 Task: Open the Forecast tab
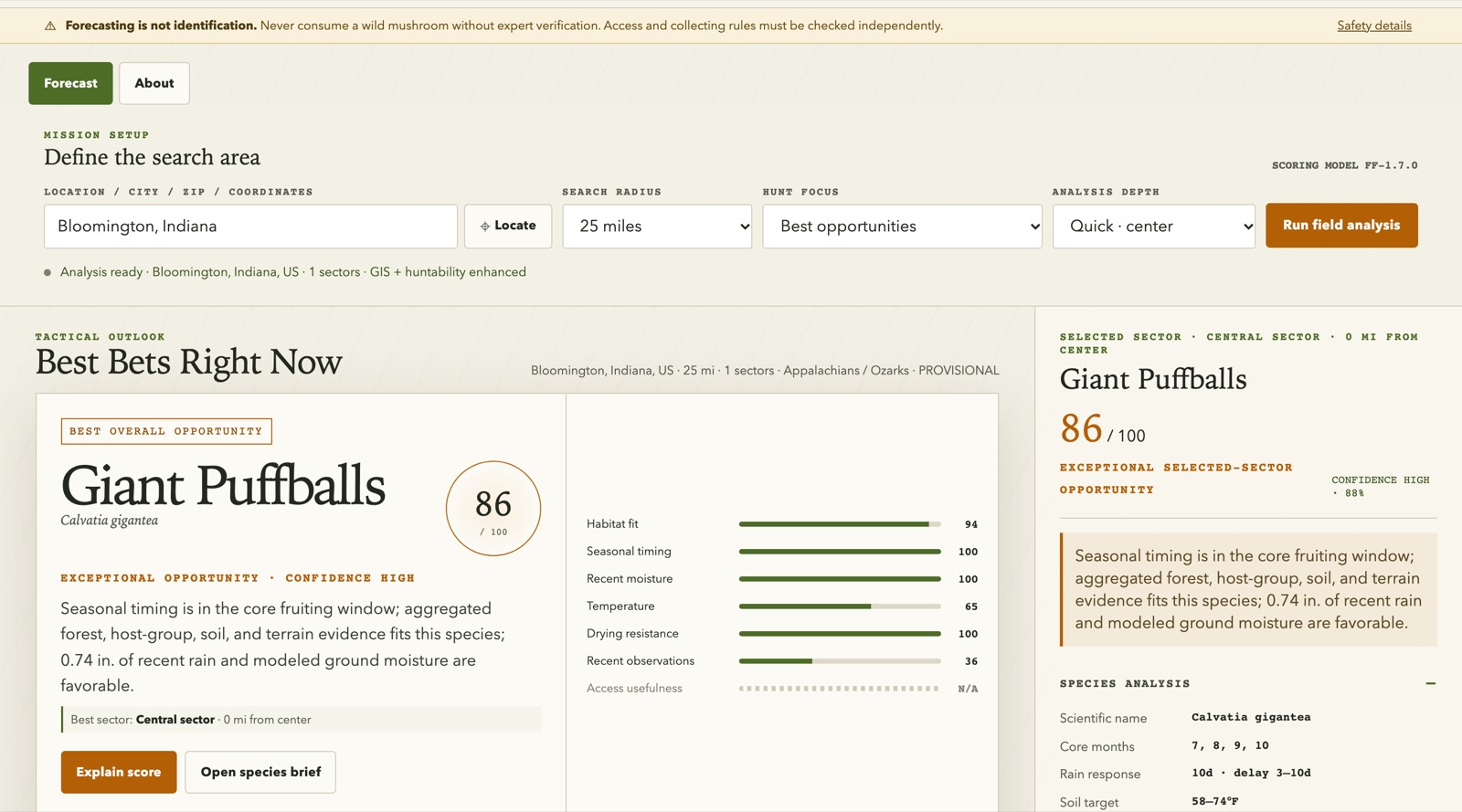coord(70,83)
